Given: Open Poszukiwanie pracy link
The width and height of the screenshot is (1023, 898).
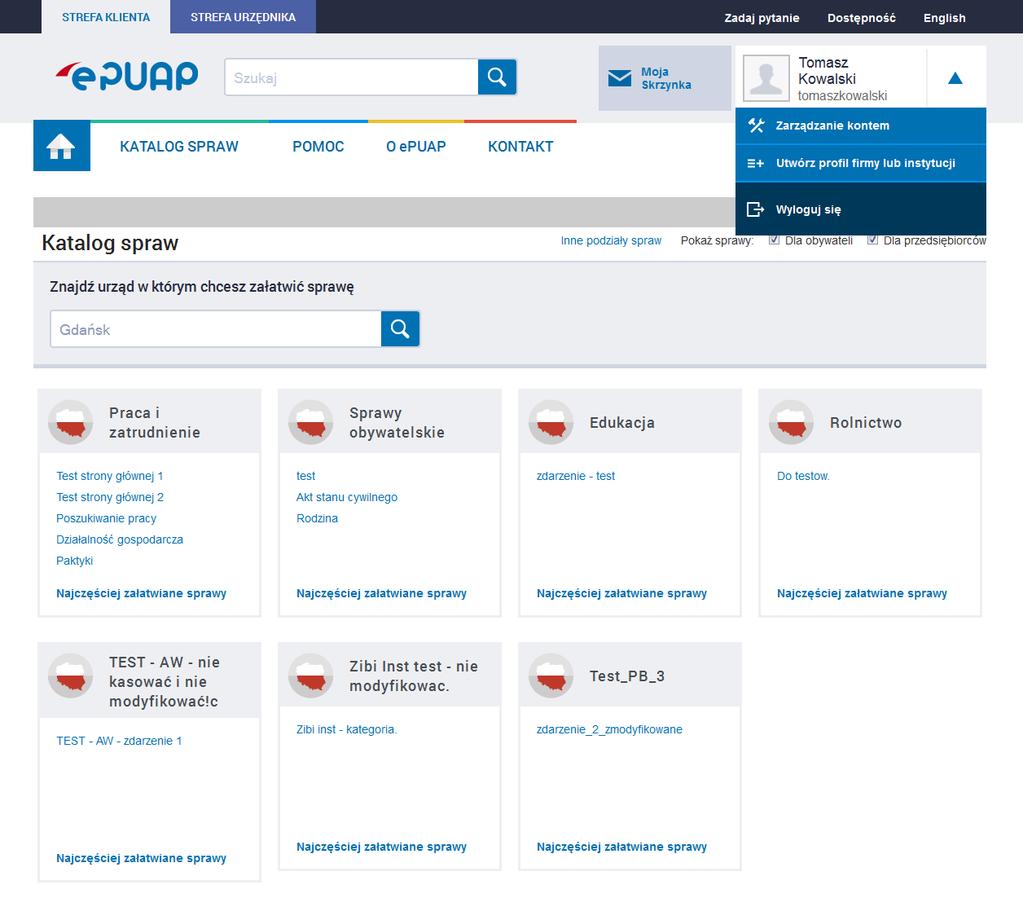Looking at the screenshot, I should (106, 518).
